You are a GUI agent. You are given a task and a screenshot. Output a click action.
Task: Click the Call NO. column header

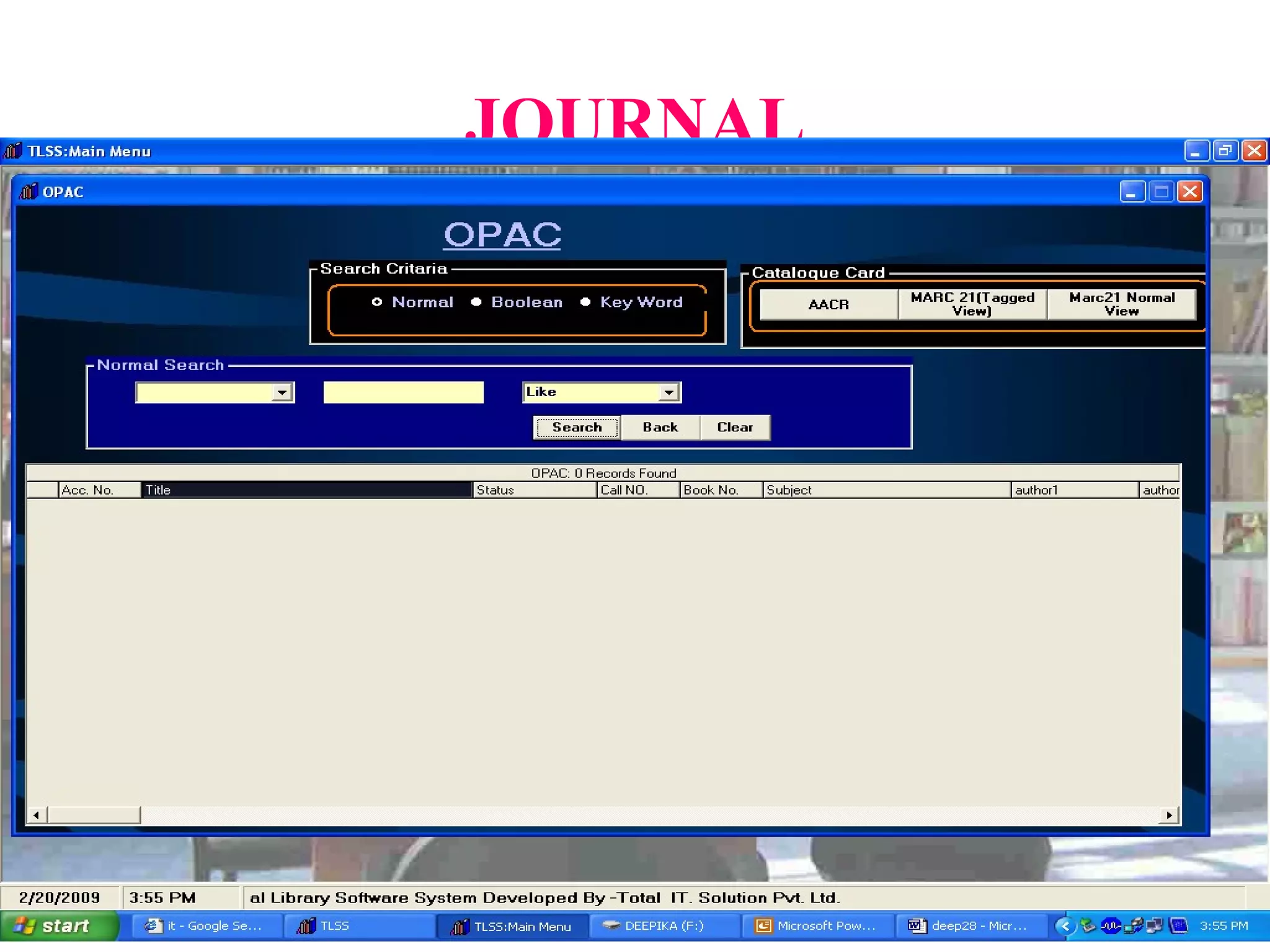point(638,490)
